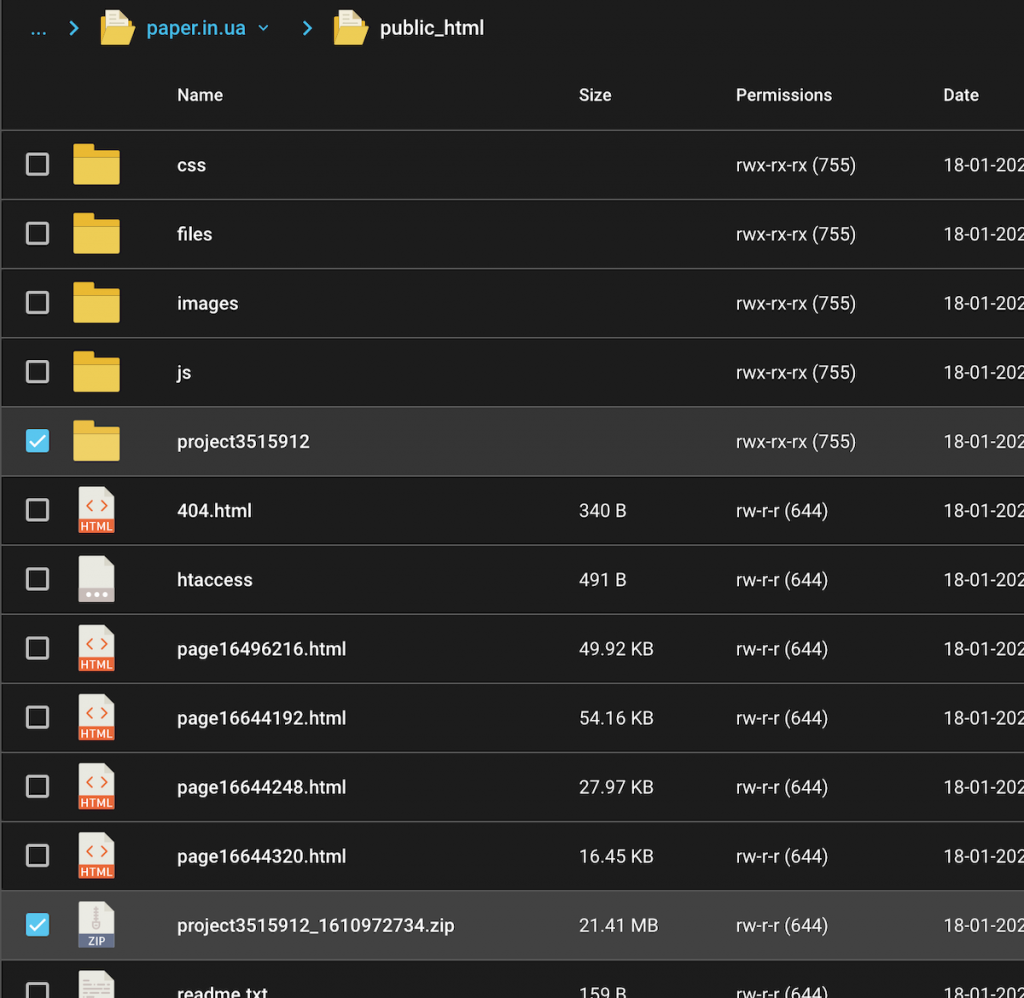Viewport: 1024px width, 998px height.
Task: Check the files folder checkbox
Action: pyautogui.click(x=37, y=234)
